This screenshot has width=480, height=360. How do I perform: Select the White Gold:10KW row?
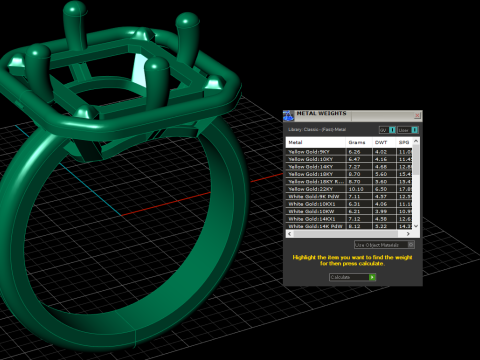[349, 211]
